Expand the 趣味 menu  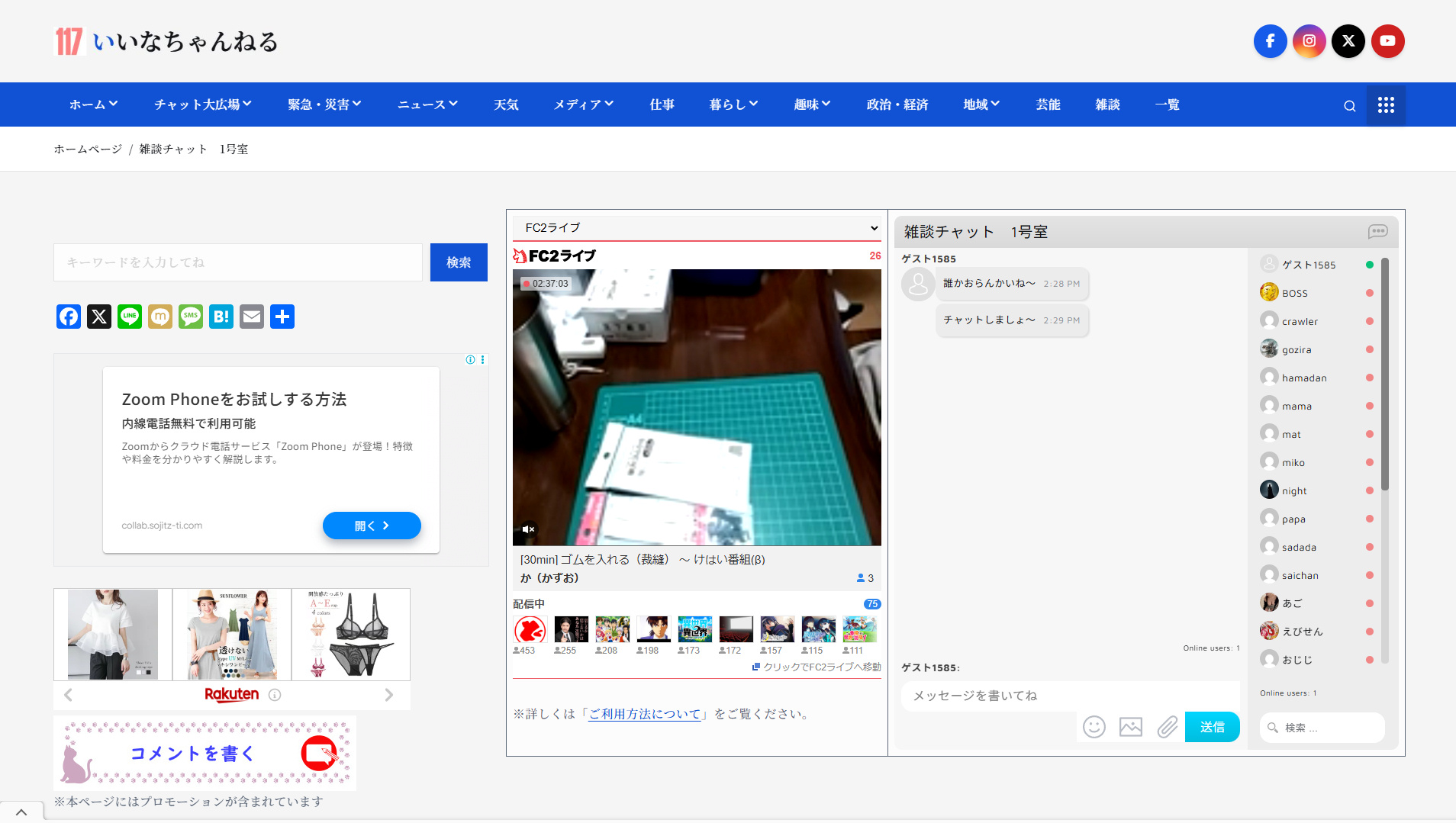(x=812, y=104)
